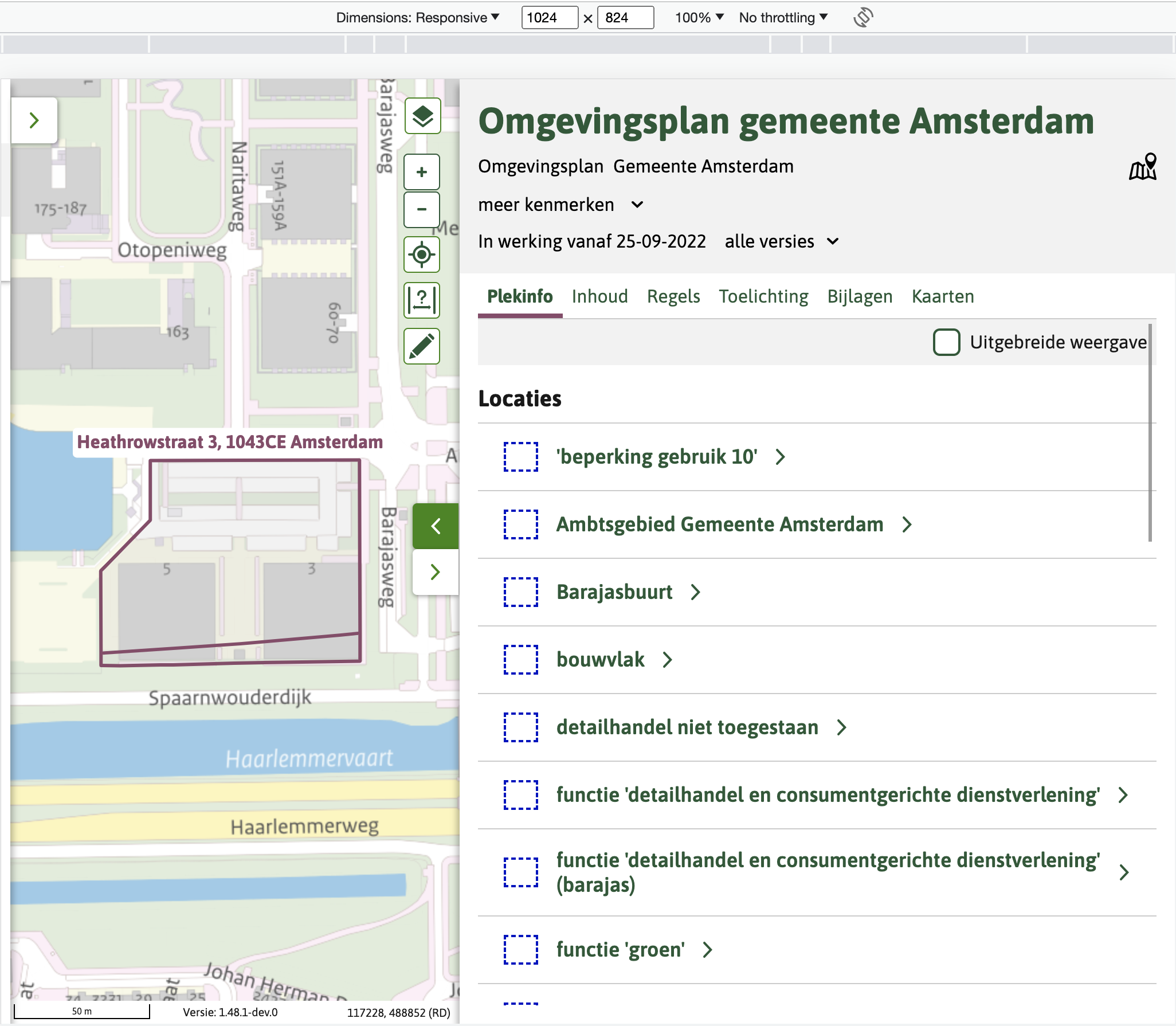
Task: Open the 100% zoom dropdown
Action: (x=699, y=17)
